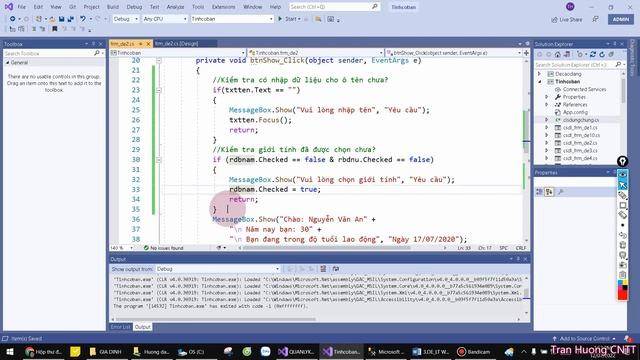Screen dimensions: 640x360
Task: Click Add to Source Control in the status bar
Action: click(584, 338)
